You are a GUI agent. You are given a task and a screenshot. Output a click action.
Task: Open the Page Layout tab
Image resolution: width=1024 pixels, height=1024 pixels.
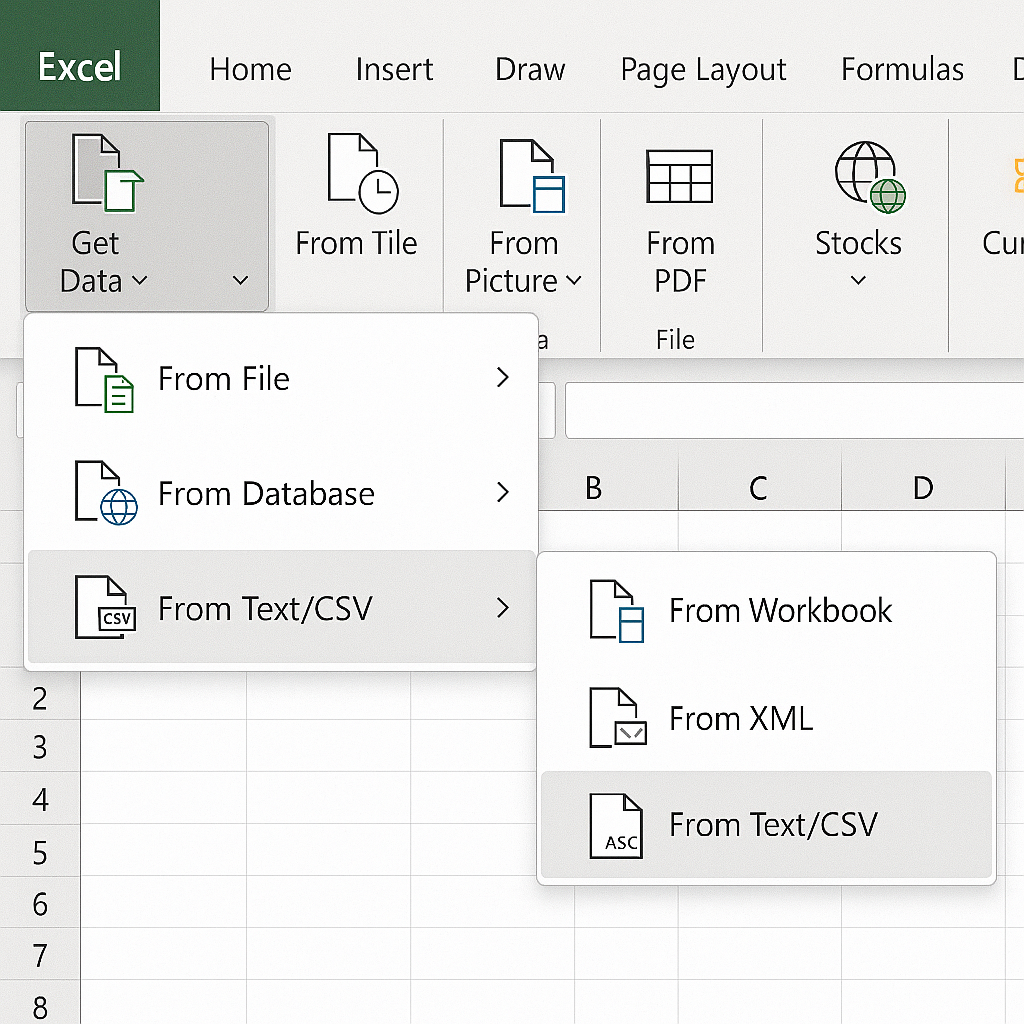(x=703, y=70)
